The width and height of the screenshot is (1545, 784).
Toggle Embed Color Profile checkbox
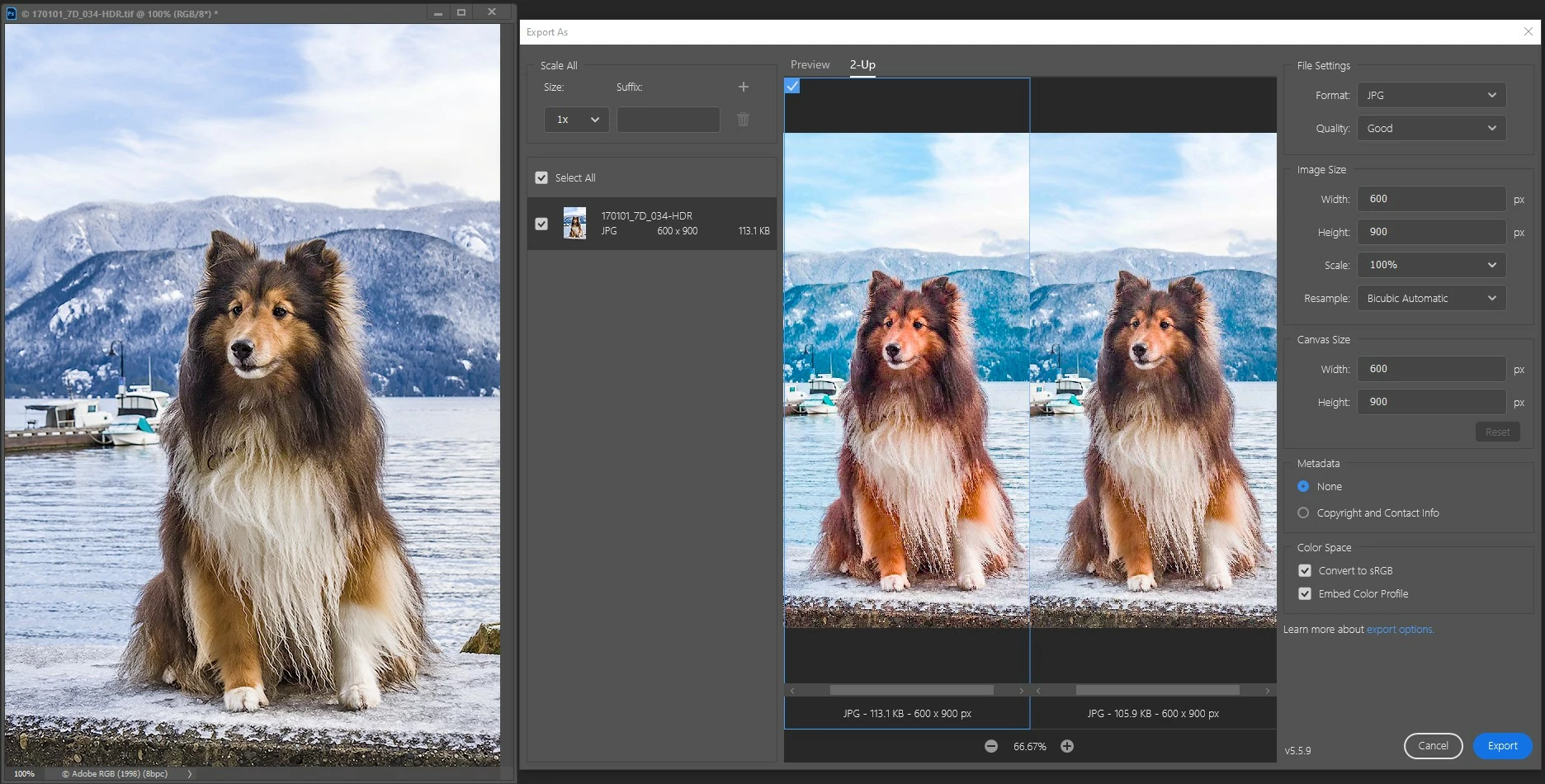point(1305,594)
